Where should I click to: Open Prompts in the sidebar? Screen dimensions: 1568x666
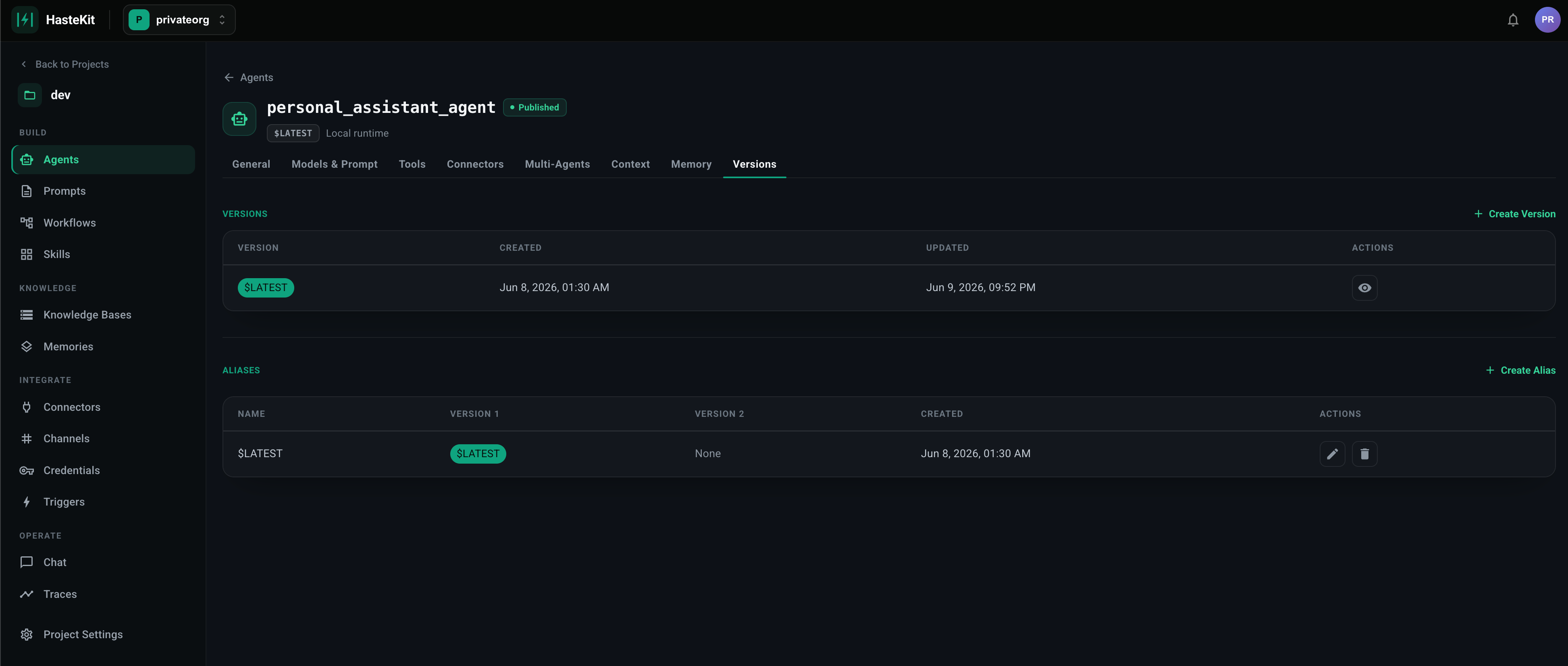coord(103,191)
